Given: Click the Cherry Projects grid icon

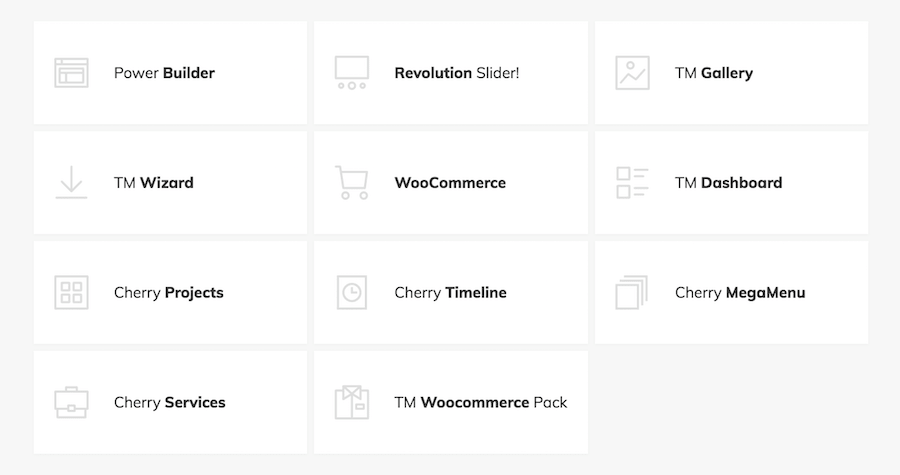Looking at the screenshot, I should click(71, 293).
